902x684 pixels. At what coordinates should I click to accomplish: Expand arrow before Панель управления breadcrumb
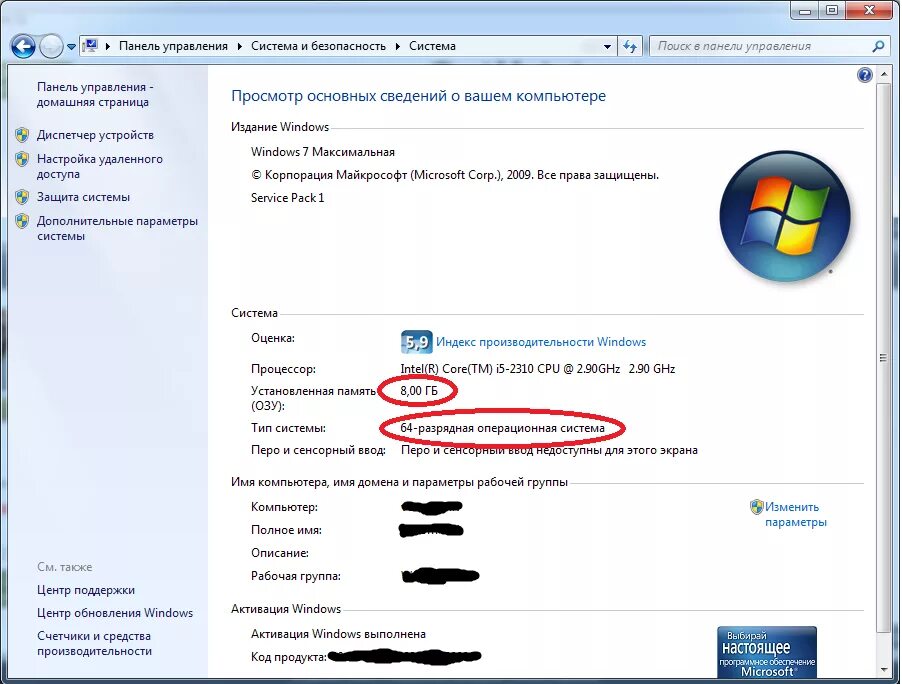[108, 46]
